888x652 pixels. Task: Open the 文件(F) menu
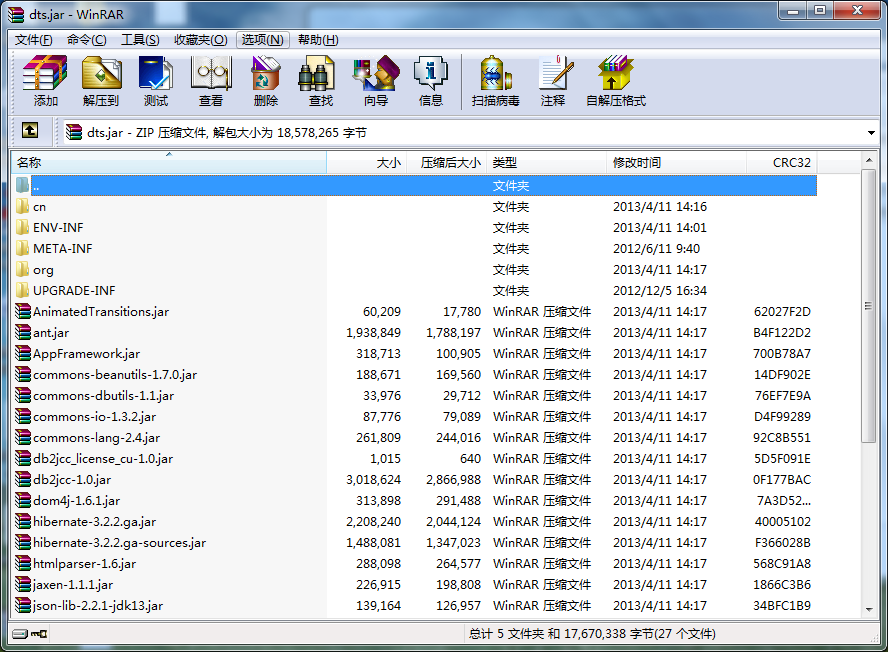33,40
